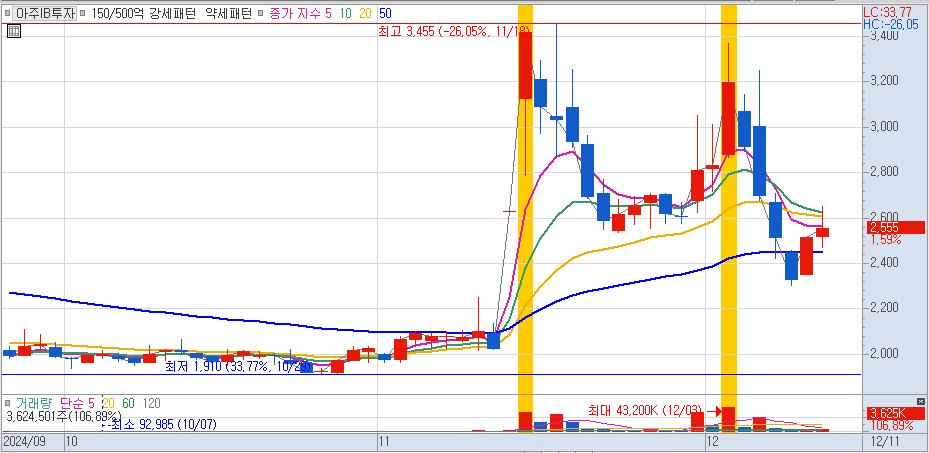
Task: Select the 약세패턴 indicator label
Action: pyautogui.click(x=228, y=13)
